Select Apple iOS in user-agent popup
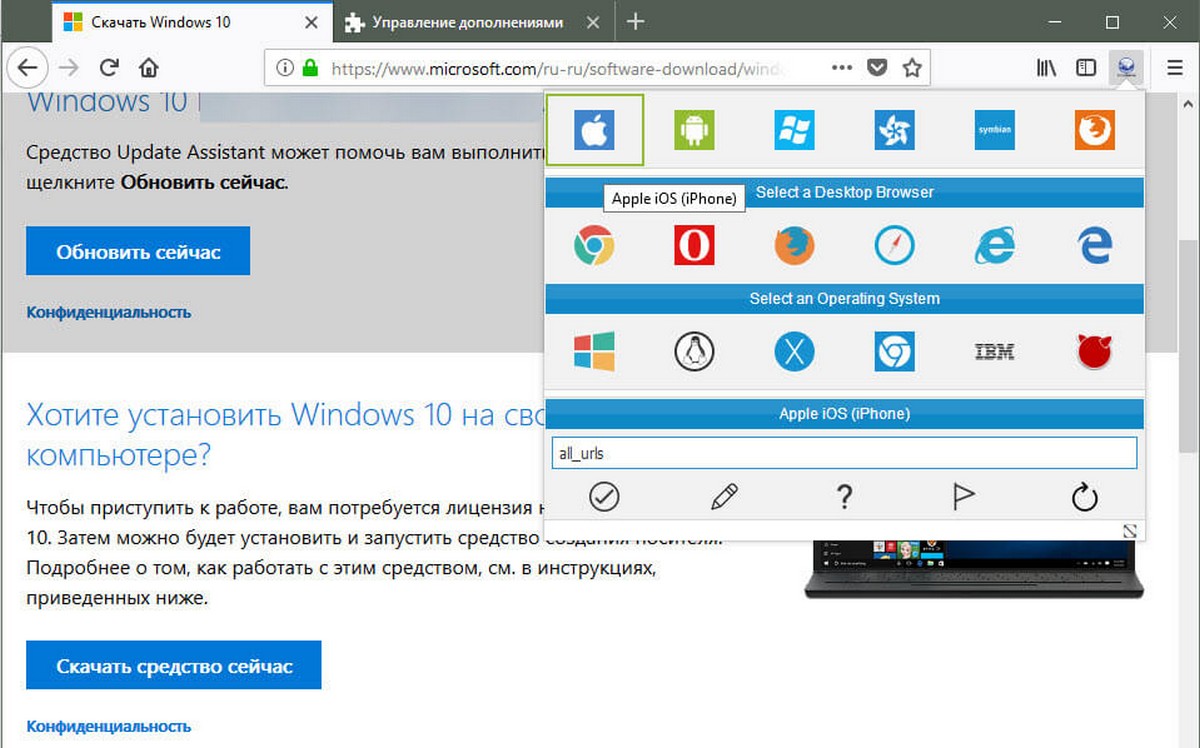 click(x=595, y=130)
